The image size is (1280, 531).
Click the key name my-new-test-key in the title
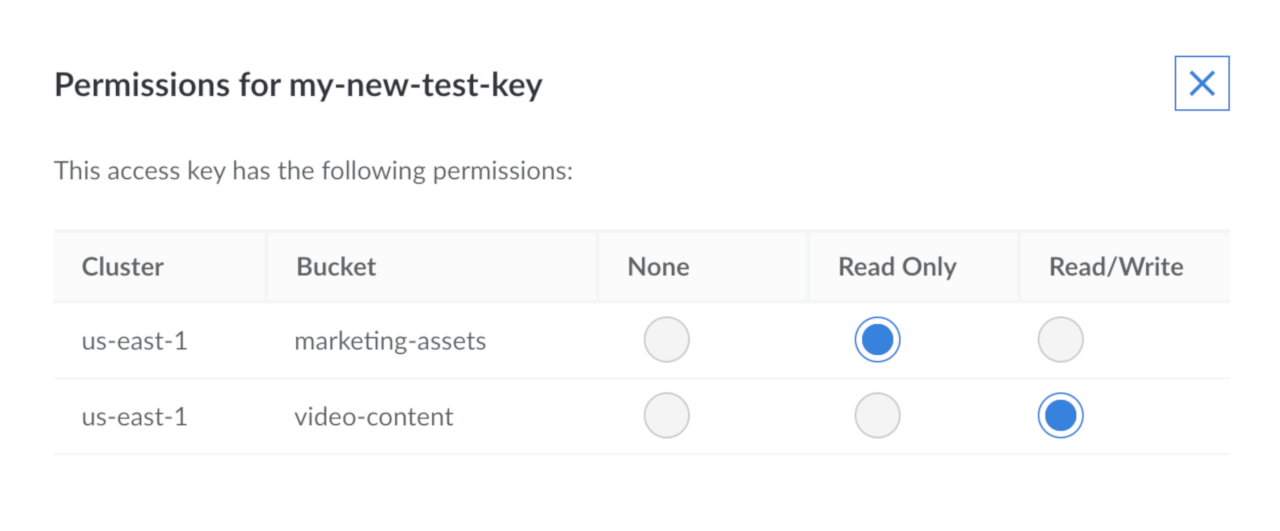(415, 85)
